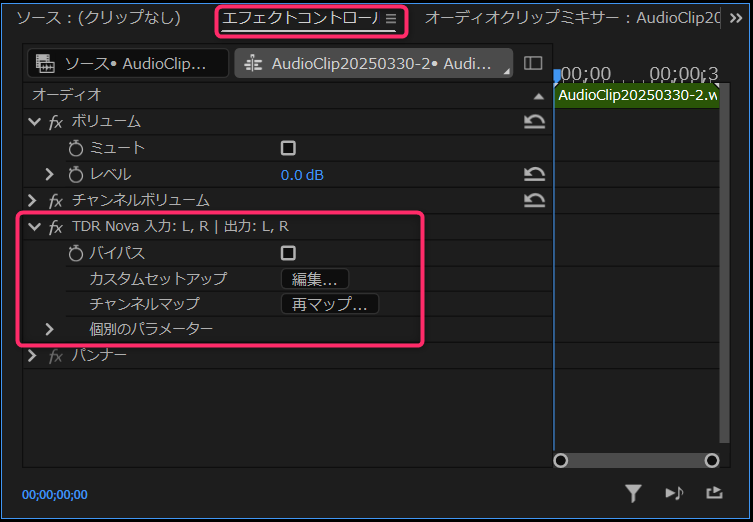Viewport: 753px width, 522px height.
Task: Reset the チャンネルボリューム effect
Action: 534,200
